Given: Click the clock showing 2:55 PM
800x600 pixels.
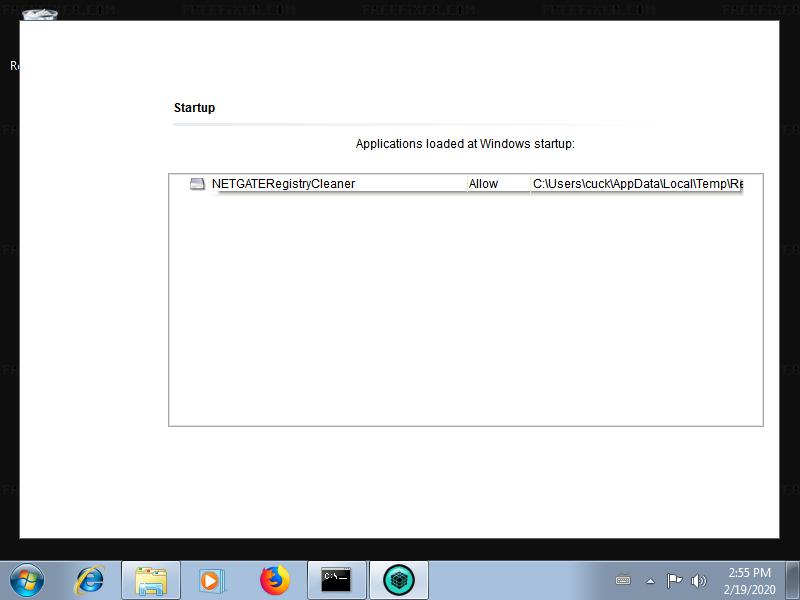Looking at the screenshot, I should tap(749, 581).
